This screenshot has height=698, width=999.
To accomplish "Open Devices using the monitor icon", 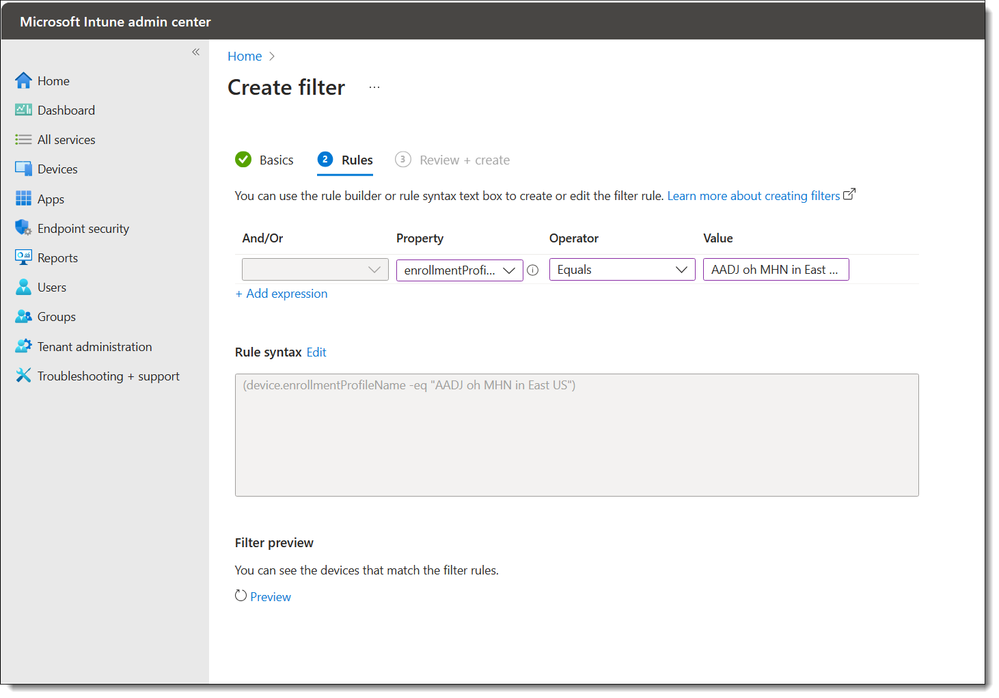I will 24,169.
